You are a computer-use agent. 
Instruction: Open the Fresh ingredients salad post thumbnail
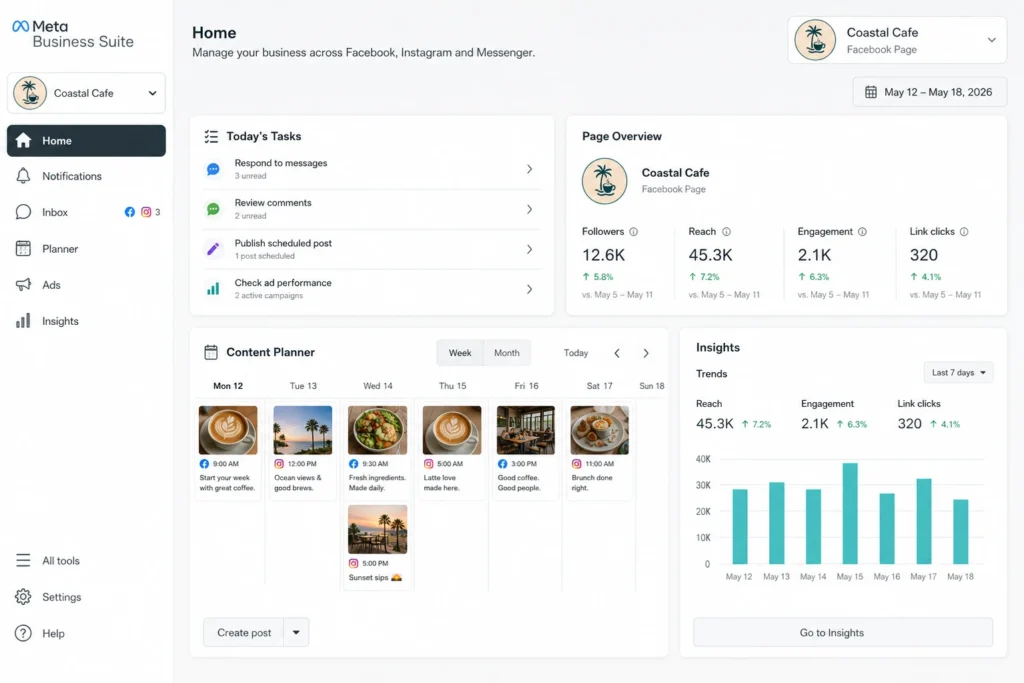[377, 430]
